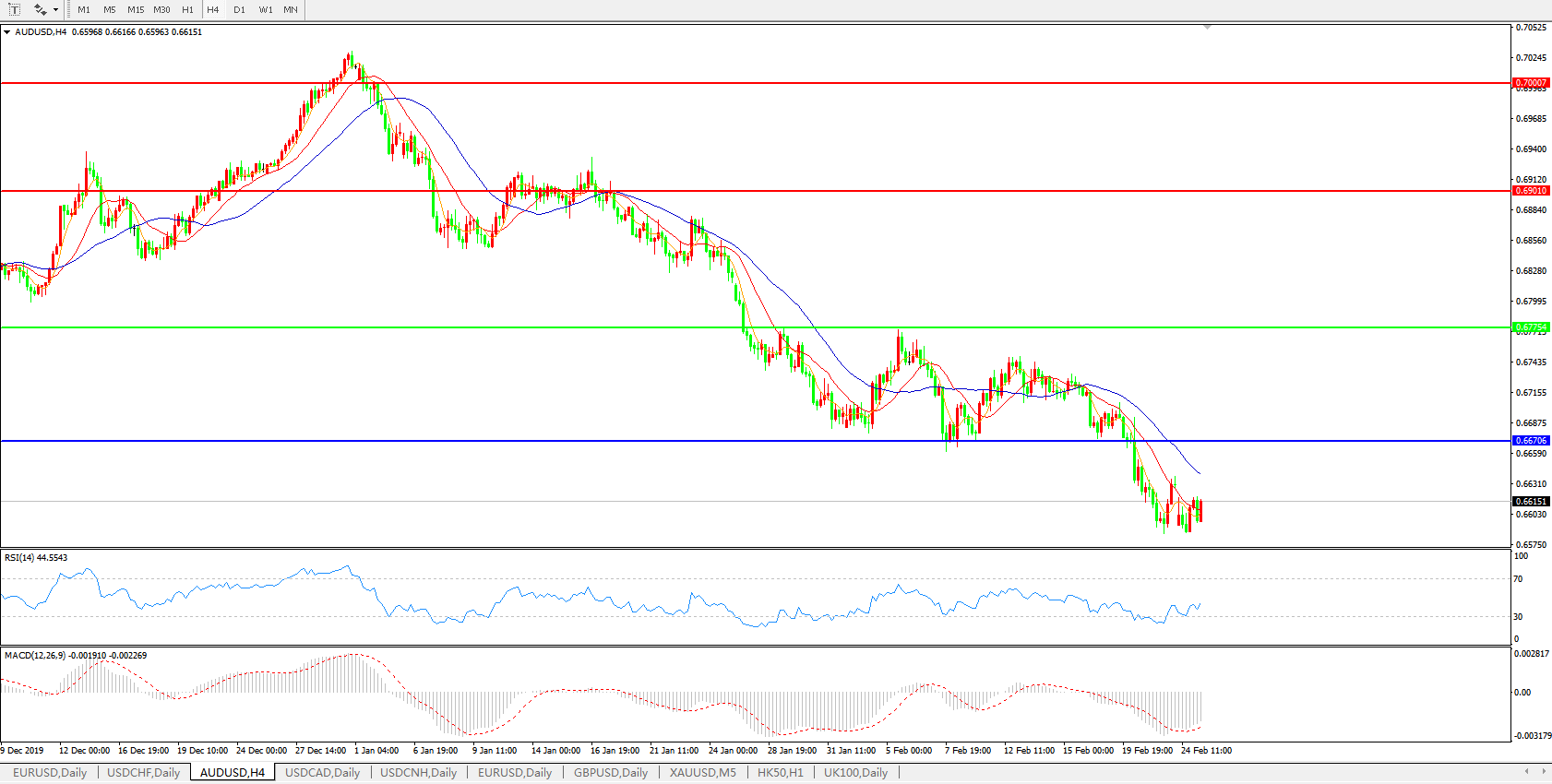The height and width of the screenshot is (784, 1552).
Task: Click the chart shift marker triangle
Action: (x=1207, y=28)
